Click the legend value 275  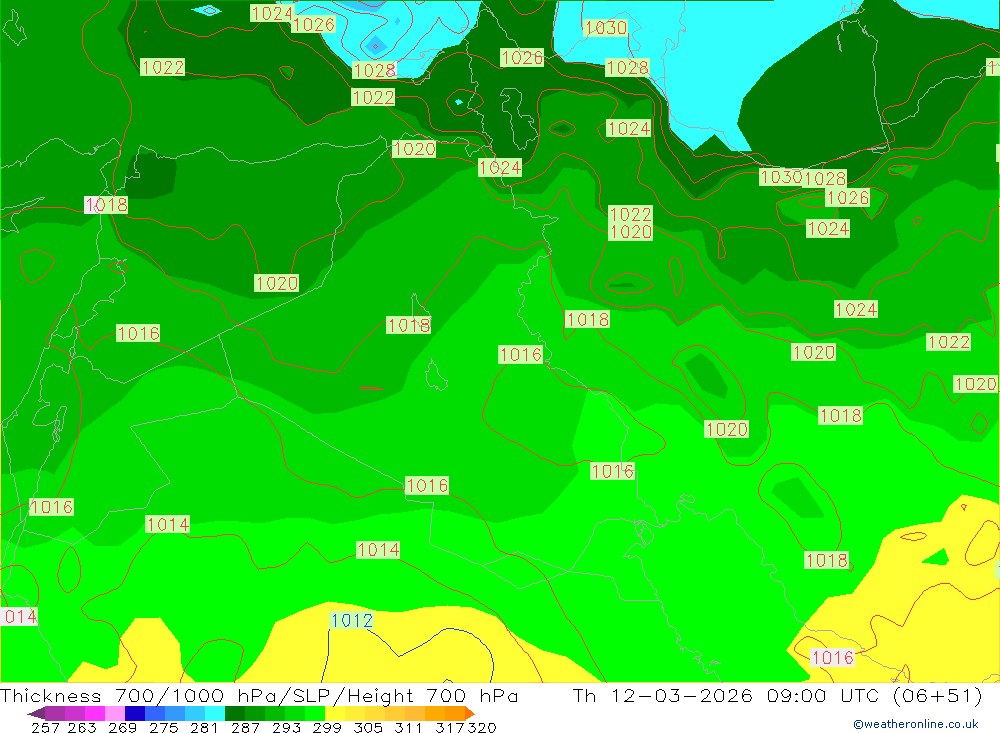coord(163,727)
